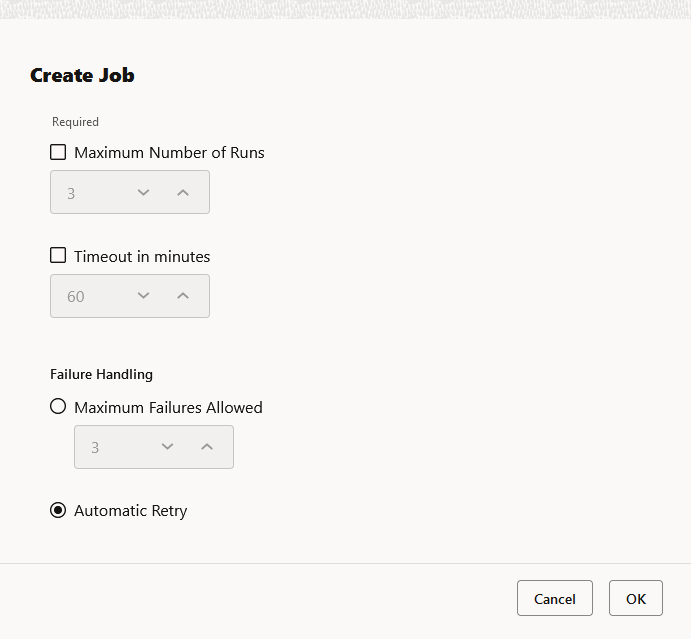Click the Maximum Number of Runs number field
The height and width of the screenshot is (639, 691).
[88, 192]
